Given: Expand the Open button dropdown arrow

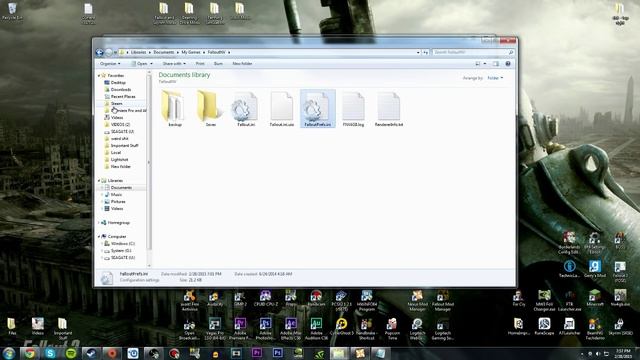Looking at the screenshot, I should click(x=151, y=64).
